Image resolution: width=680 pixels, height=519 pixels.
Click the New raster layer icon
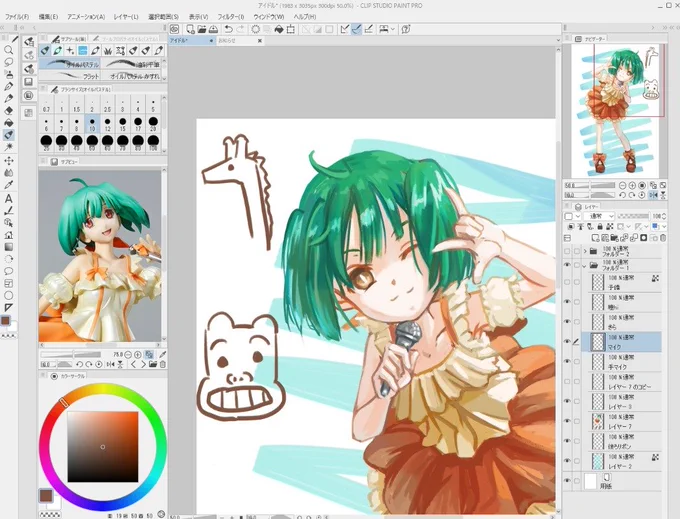coord(596,238)
